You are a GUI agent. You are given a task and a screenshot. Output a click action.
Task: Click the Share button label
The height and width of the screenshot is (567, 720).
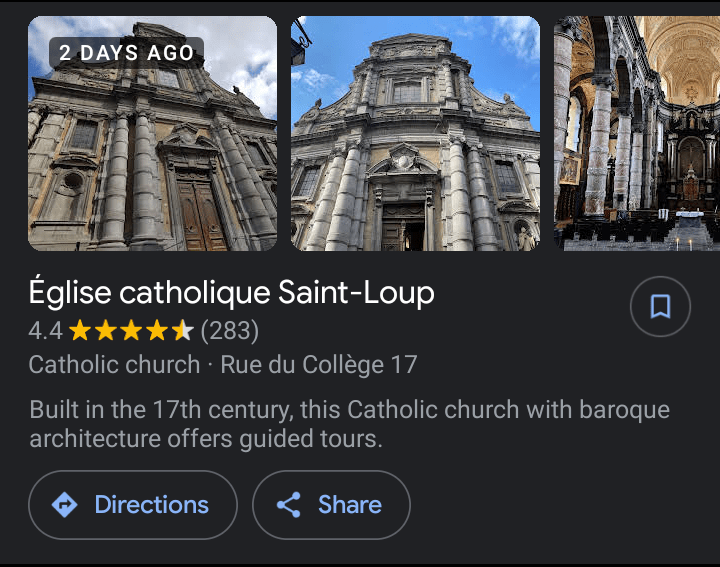[x=349, y=505]
